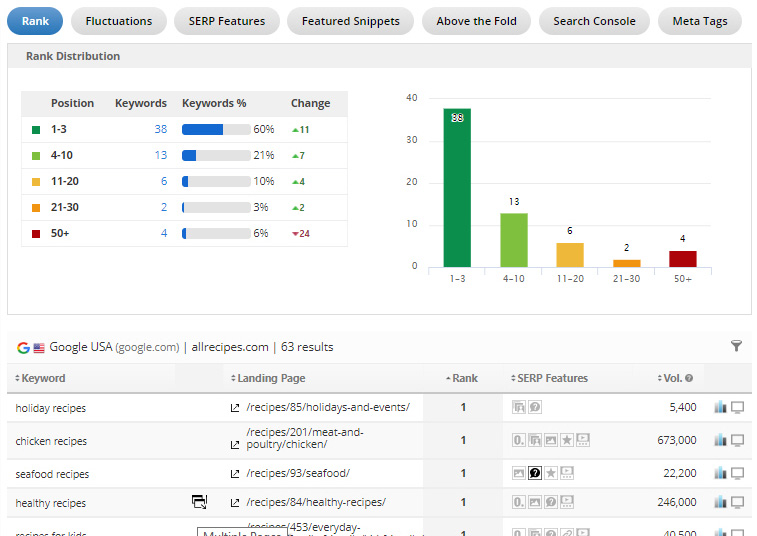The height and width of the screenshot is (536, 757).
Task: Click the 38 keywords link for positions 1-3
Action: coord(160,130)
